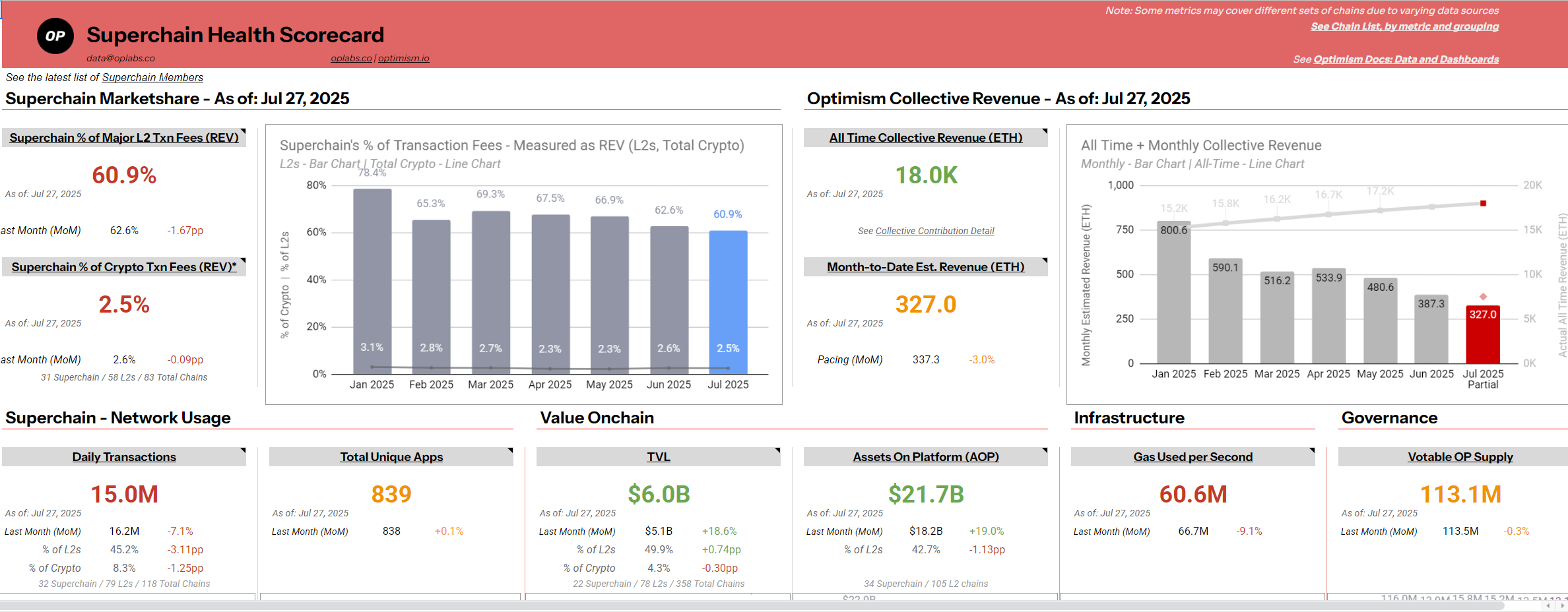Click All Time + Monthly Collective Revenue title
The width and height of the screenshot is (1568, 612).
point(1201,145)
